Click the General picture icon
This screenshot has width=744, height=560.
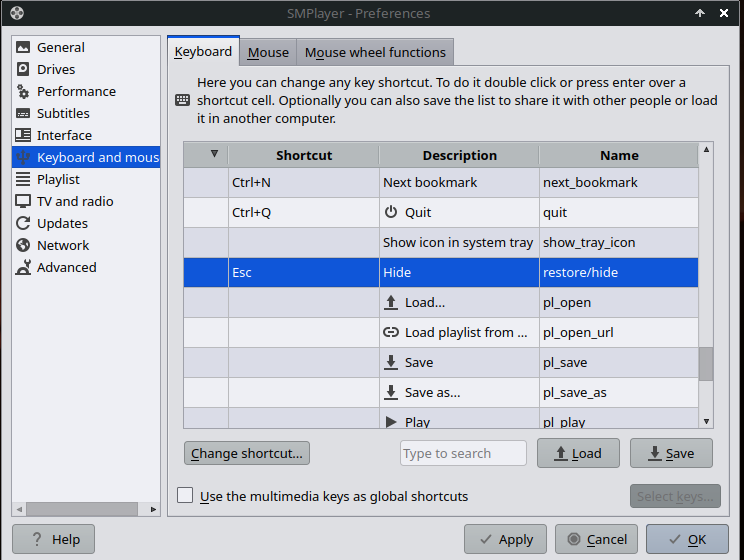click(23, 47)
